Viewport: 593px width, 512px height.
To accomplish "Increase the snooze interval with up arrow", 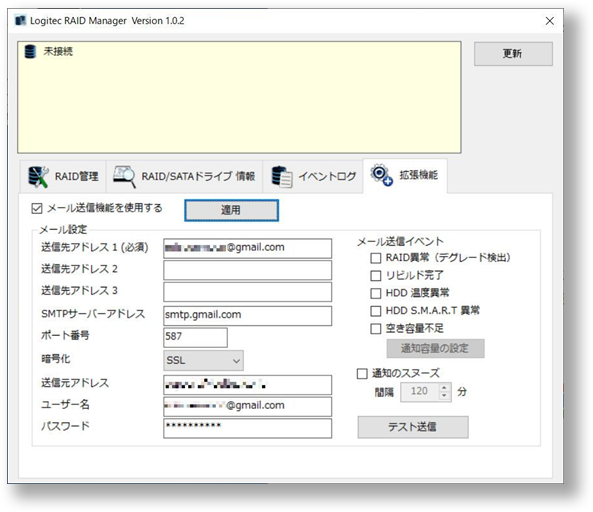I will 444,388.
